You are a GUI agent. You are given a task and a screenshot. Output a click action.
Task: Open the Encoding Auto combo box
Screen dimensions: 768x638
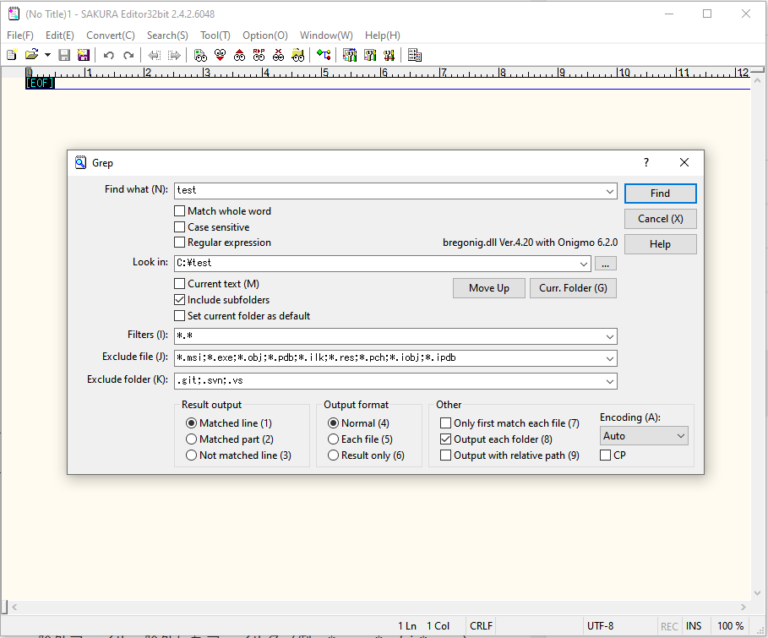[644, 436]
